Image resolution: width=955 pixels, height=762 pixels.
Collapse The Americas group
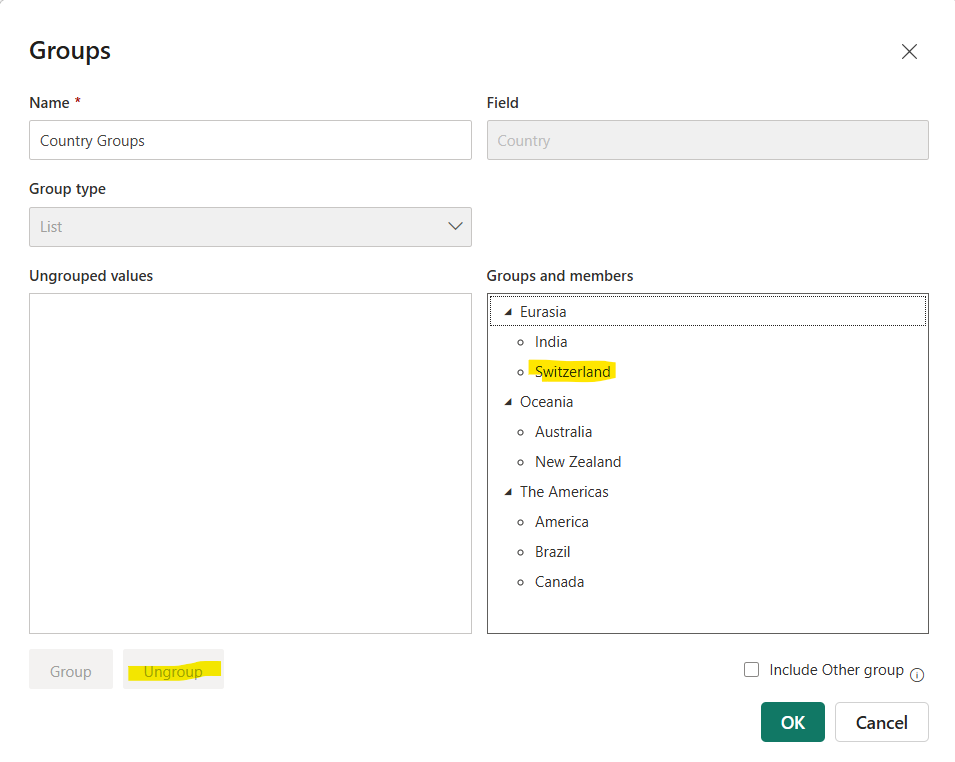pos(507,491)
